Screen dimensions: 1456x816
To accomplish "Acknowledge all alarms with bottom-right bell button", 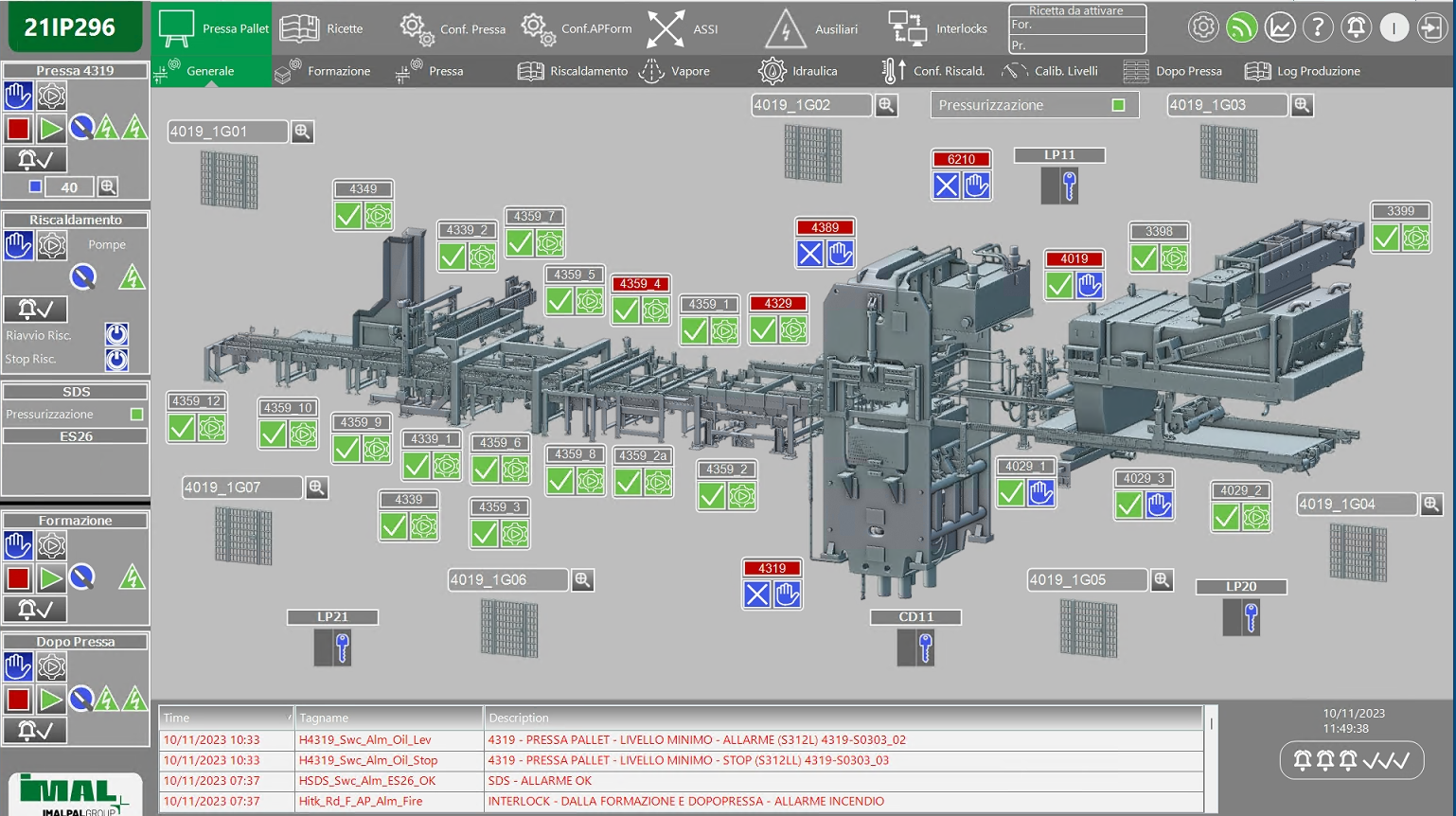I will pos(1352,760).
